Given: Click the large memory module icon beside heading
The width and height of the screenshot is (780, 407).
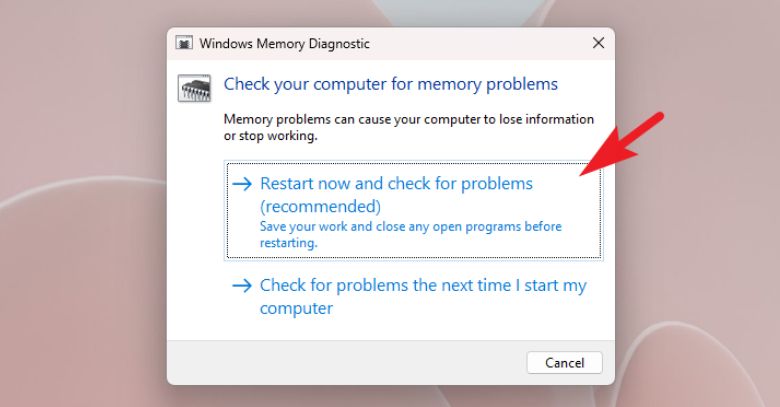Looking at the screenshot, I should coord(193,89).
